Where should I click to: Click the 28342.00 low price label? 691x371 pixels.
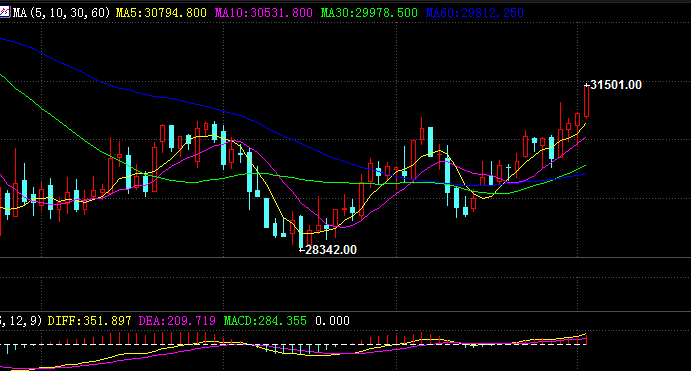[331, 250]
